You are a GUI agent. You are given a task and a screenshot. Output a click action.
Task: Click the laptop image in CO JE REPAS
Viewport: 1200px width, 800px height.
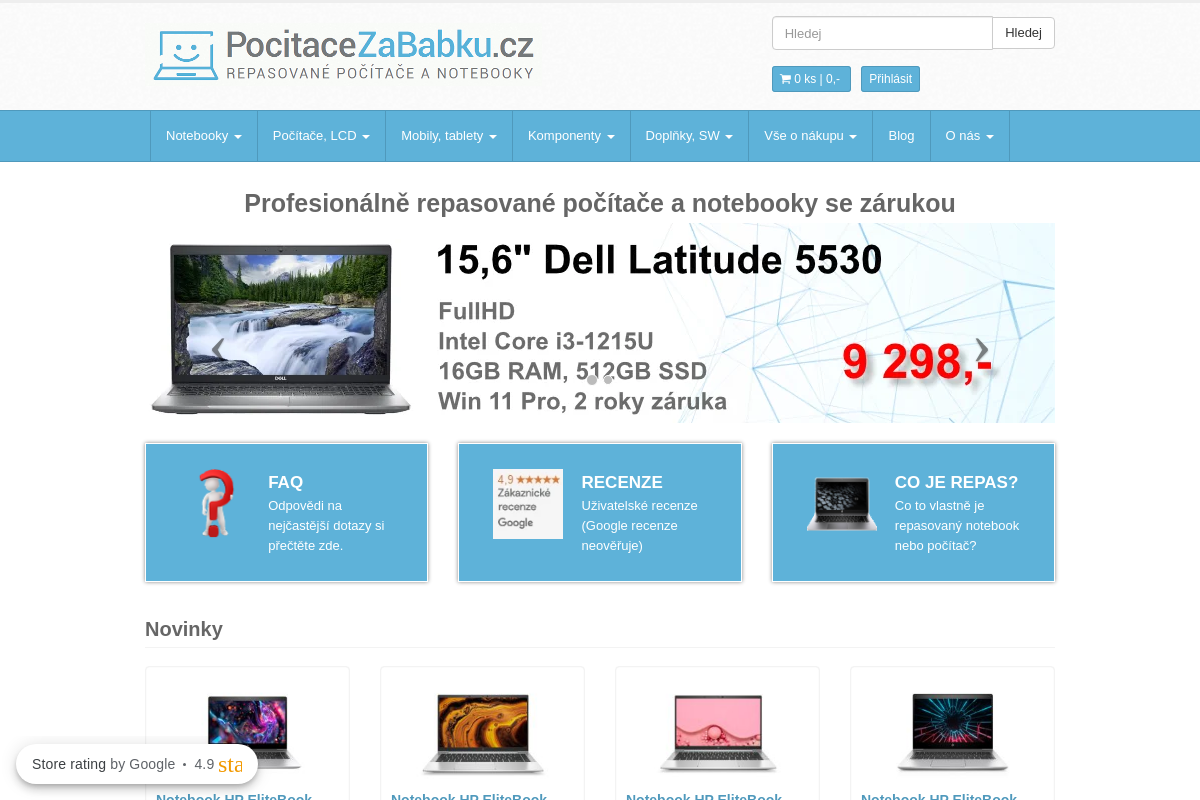click(842, 504)
